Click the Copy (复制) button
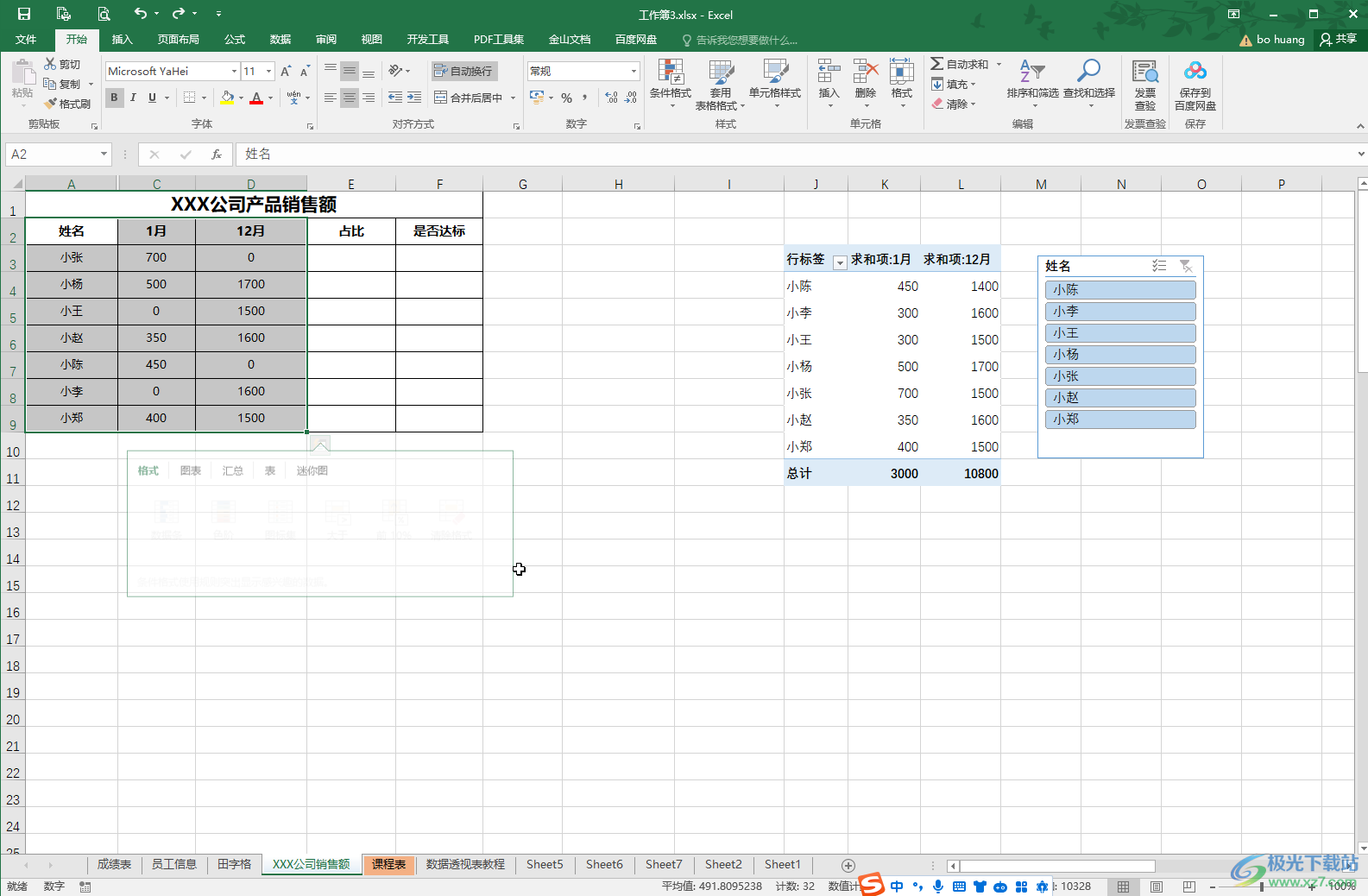 [62, 84]
